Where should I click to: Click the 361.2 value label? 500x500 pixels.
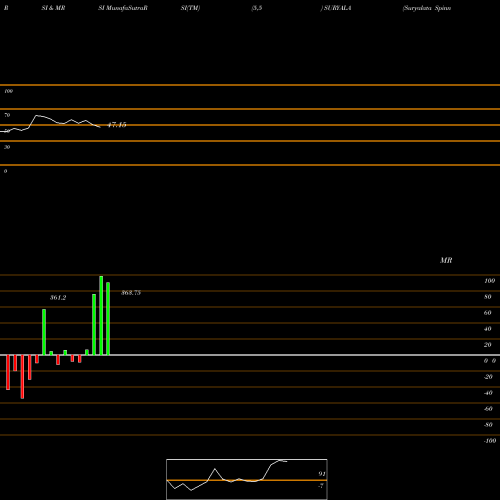[58, 298]
